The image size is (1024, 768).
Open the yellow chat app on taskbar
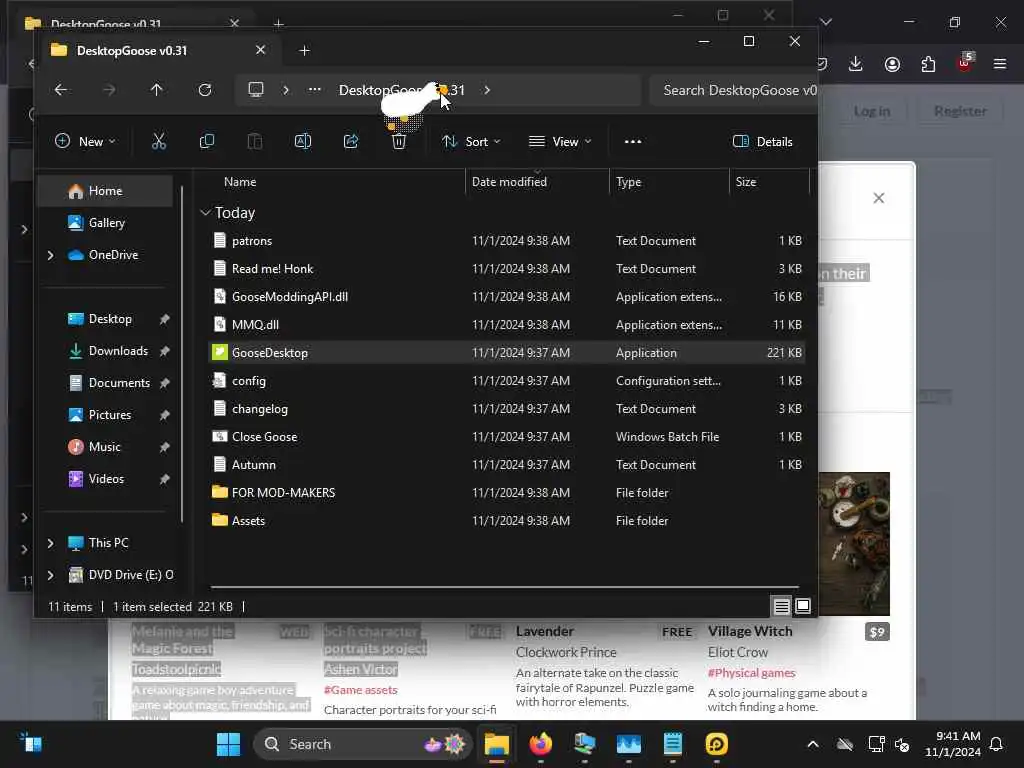[x=716, y=744]
